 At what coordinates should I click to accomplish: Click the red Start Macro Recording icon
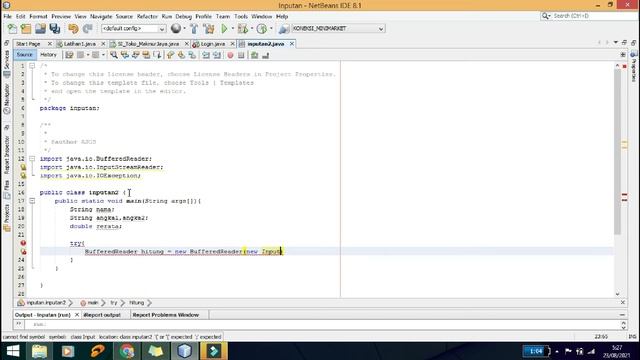(x=230, y=55)
